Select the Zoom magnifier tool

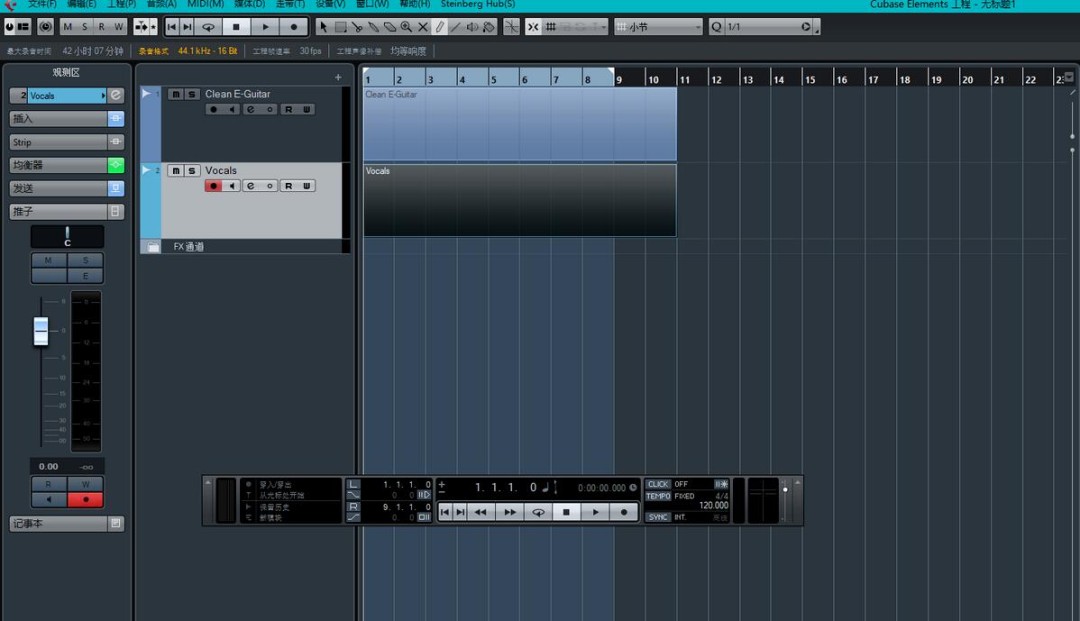coord(407,27)
